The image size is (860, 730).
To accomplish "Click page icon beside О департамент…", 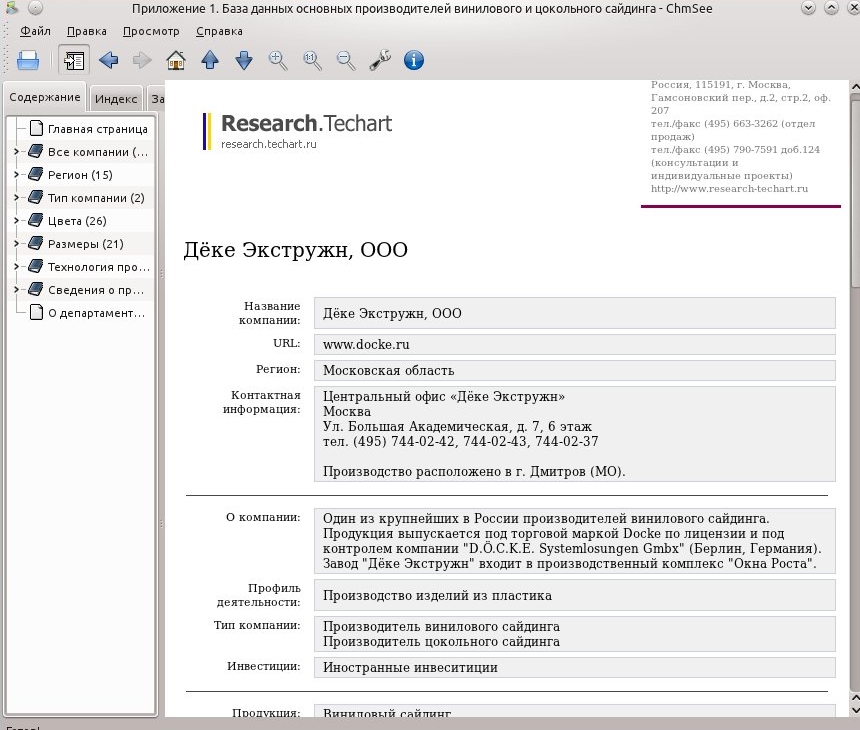I will (x=36, y=313).
